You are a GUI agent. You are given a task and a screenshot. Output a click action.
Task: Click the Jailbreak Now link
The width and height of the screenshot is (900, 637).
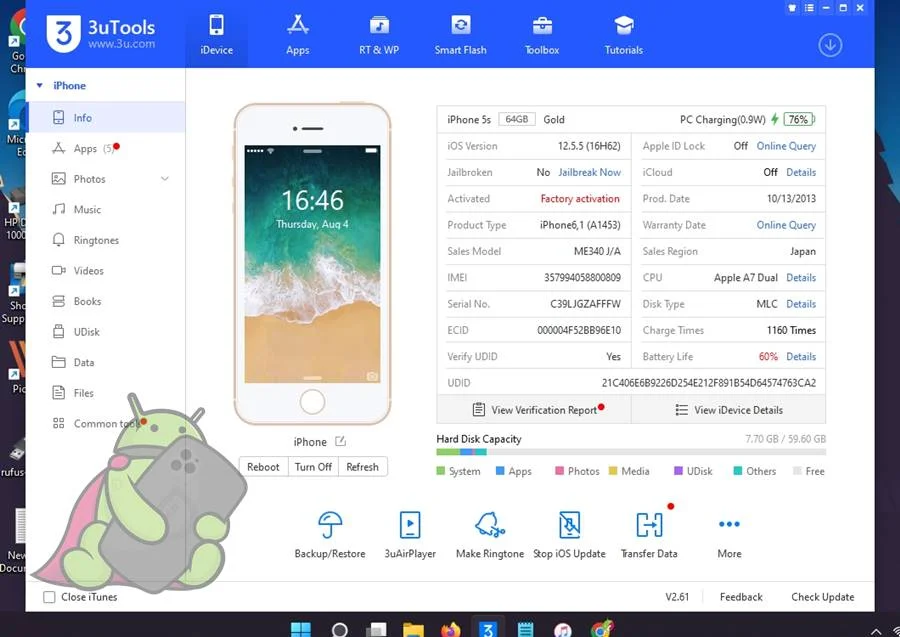(589, 172)
